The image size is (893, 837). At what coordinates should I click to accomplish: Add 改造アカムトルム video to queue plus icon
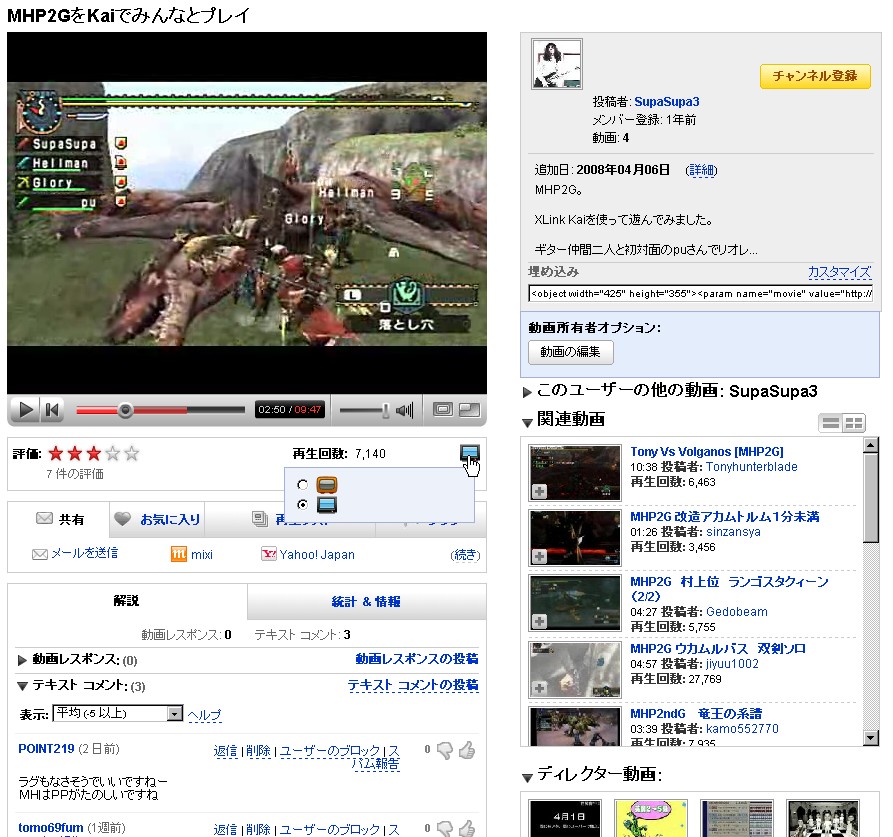[539, 556]
